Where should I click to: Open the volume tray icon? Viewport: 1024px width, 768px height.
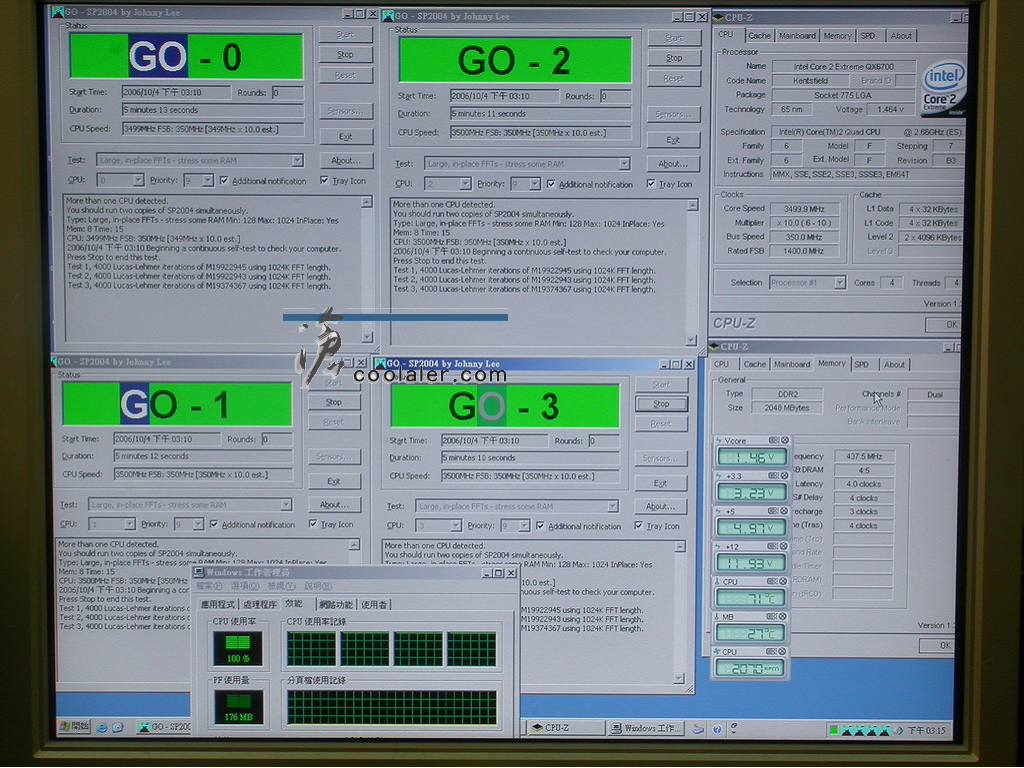(899, 730)
